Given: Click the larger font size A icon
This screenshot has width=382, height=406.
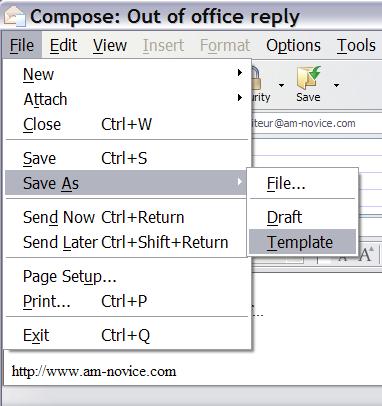Looking at the screenshot, I should pos(367,255).
